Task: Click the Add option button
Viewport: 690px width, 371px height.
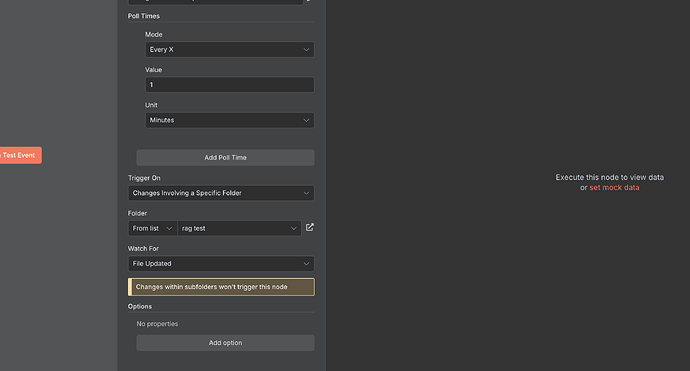Action: [x=225, y=343]
